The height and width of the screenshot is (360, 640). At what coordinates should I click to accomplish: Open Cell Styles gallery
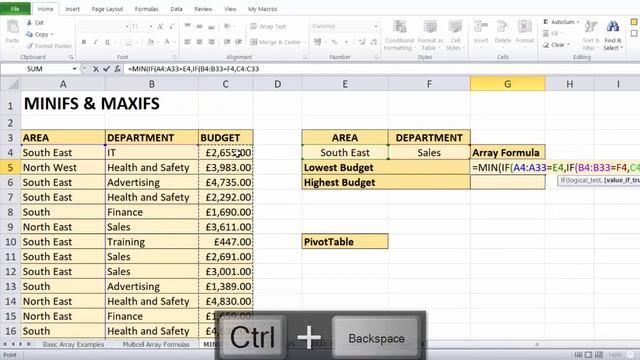pyautogui.click(x=454, y=36)
